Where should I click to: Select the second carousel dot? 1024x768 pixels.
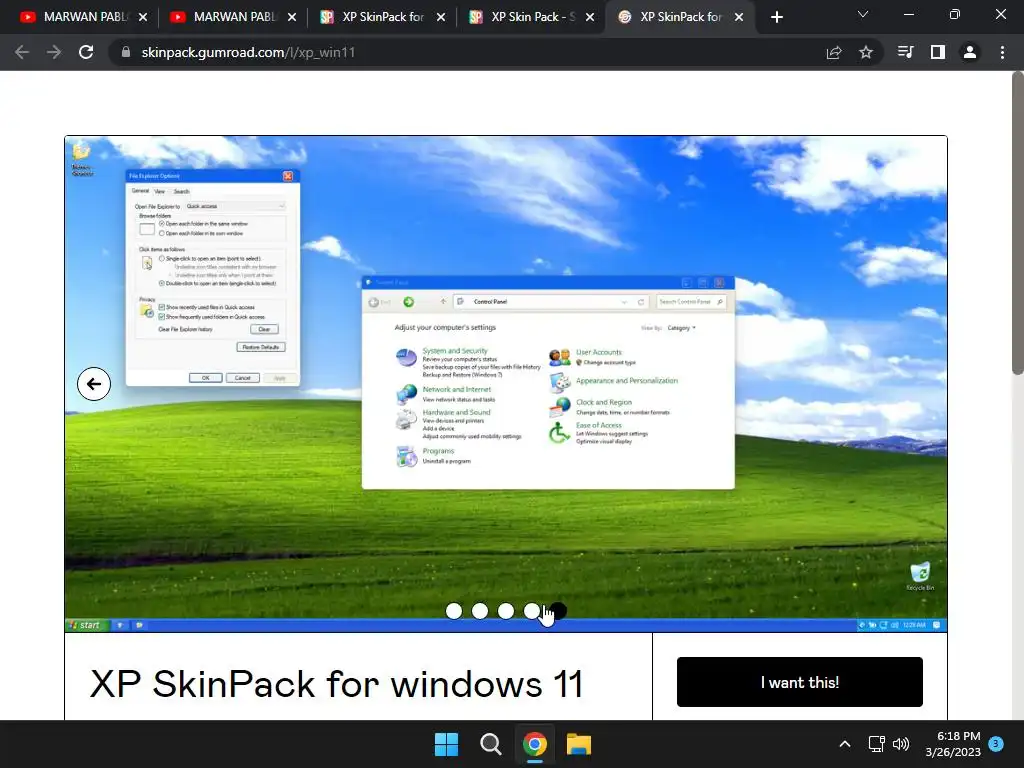click(x=480, y=611)
